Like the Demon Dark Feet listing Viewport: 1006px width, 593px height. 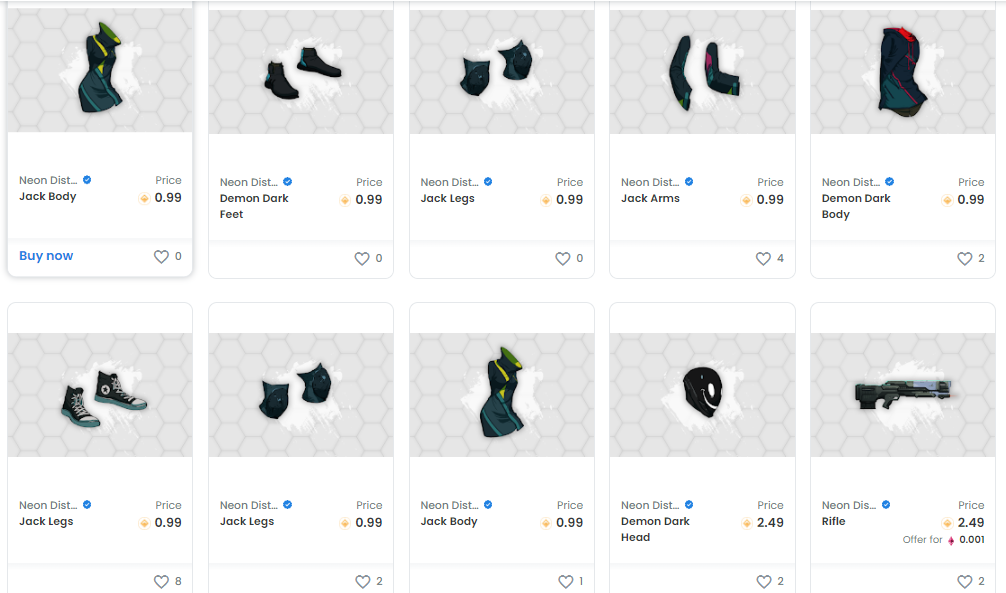point(362,259)
